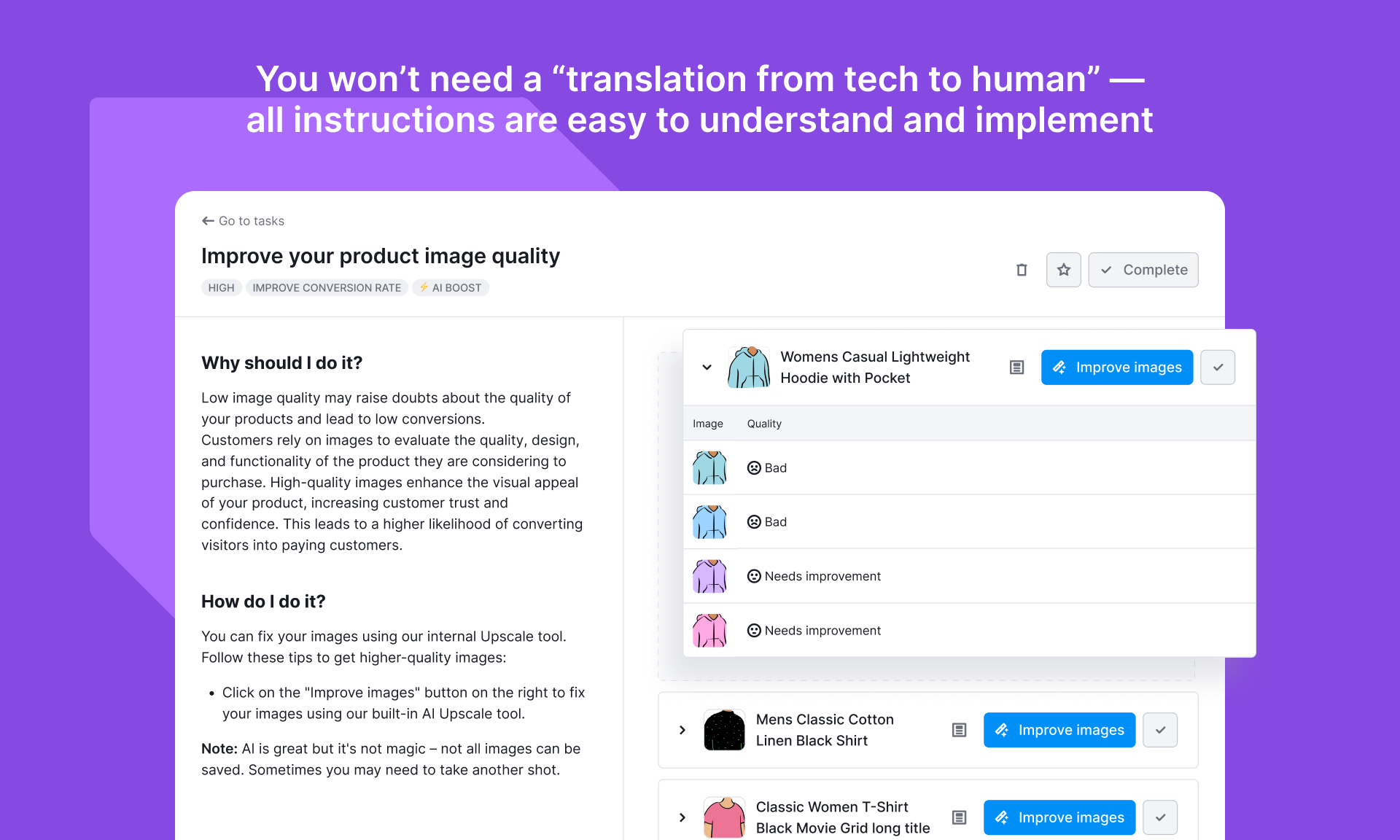This screenshot has height=840, width=1400.
Task: Toggle the checkmark complete button
Action: pos(1143,270)
